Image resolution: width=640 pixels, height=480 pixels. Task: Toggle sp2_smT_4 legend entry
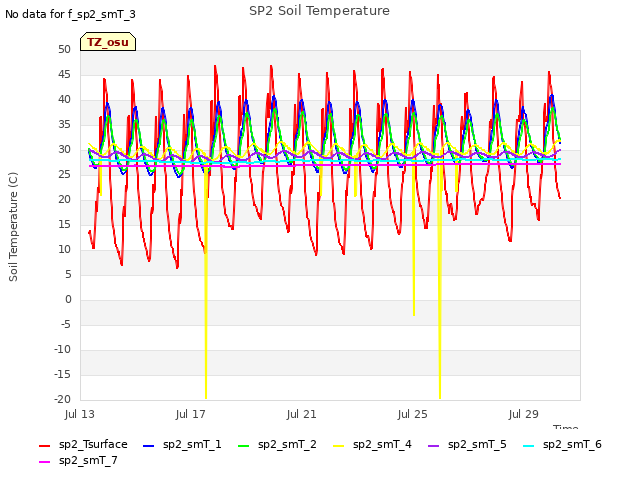pyautogui.click(x=372, y=444)
